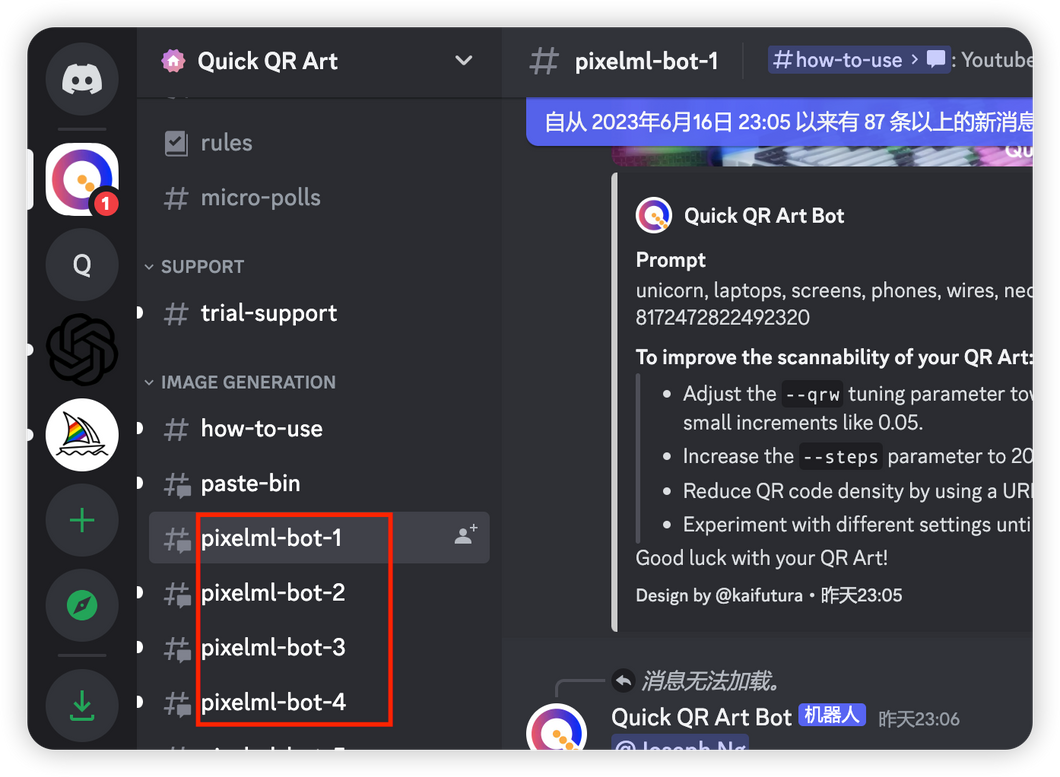The image size is (1060, 777).
Task: Open the OpenAI server icon
Action: tap(82, 350)
